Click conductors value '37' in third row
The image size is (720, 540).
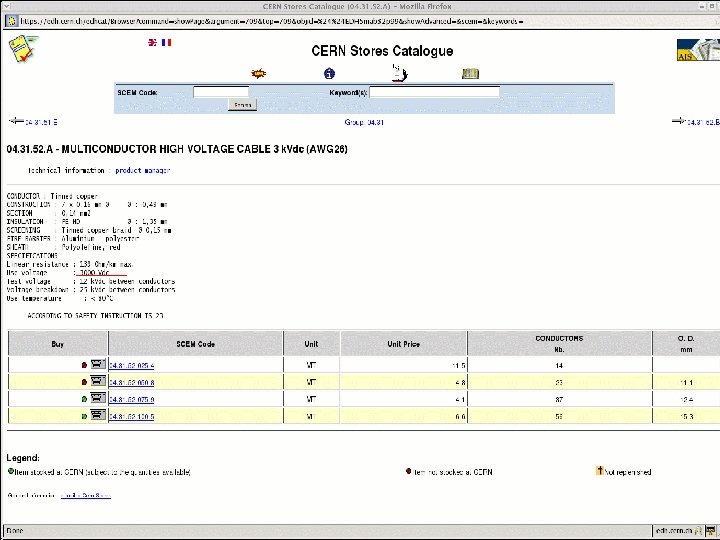pos(559,399)
